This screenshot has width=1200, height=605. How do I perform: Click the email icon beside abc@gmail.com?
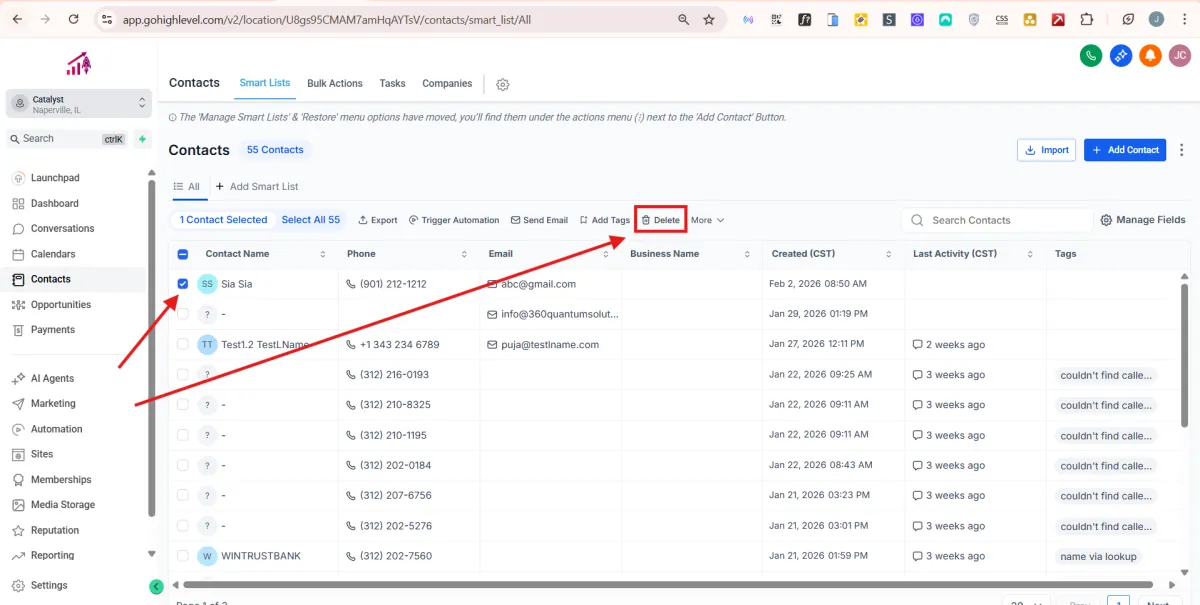tap(492, 284)
